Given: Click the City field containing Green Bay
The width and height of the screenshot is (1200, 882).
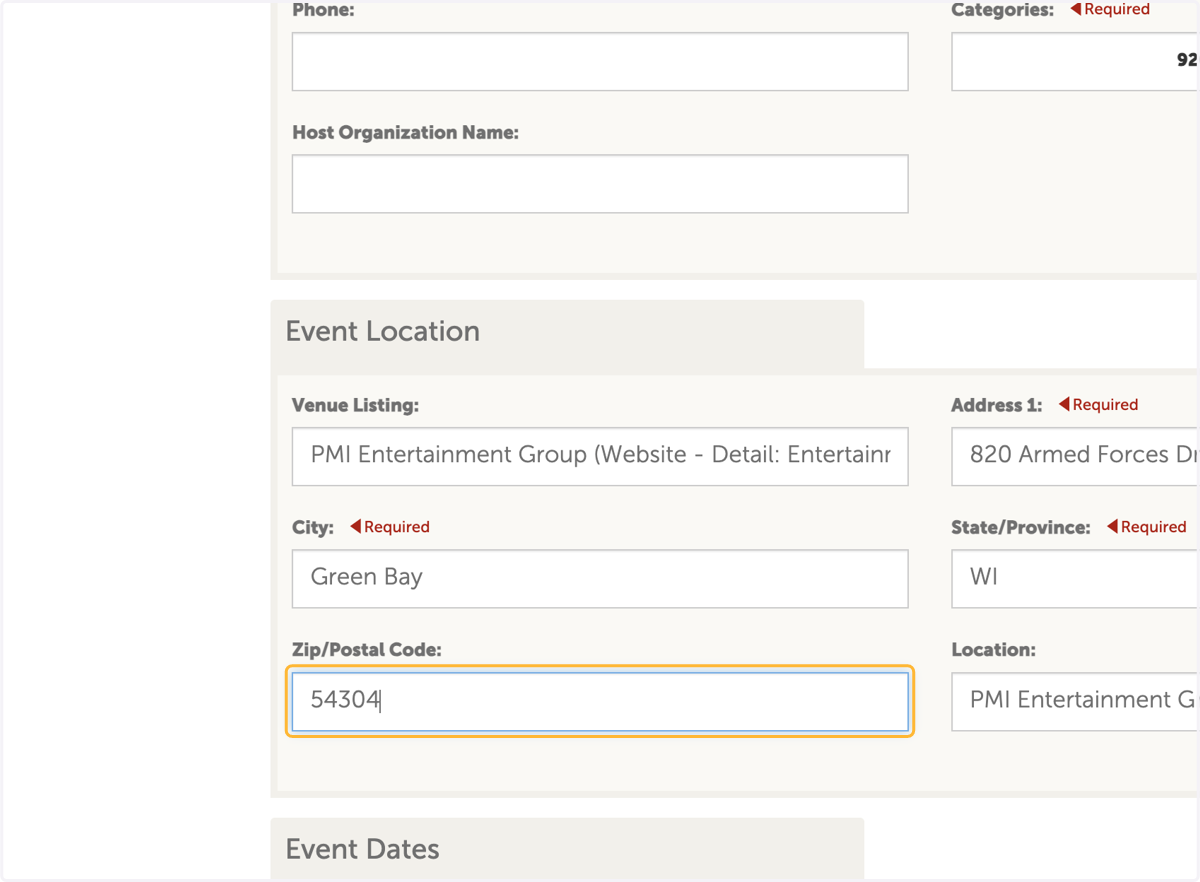Looking at the screenshot, I should pyautogui.click(x=600, y=579).
